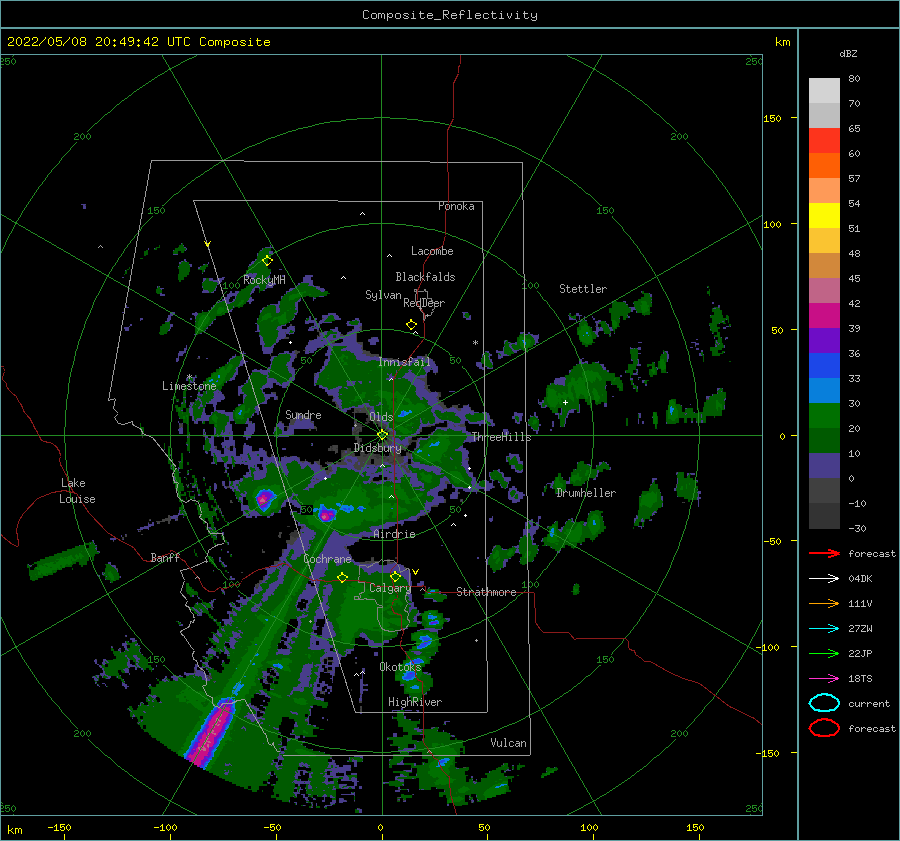Click the Drumheller label on map
Image resolution: width=900 pixels, height=841 pixels.
[586, 493]
